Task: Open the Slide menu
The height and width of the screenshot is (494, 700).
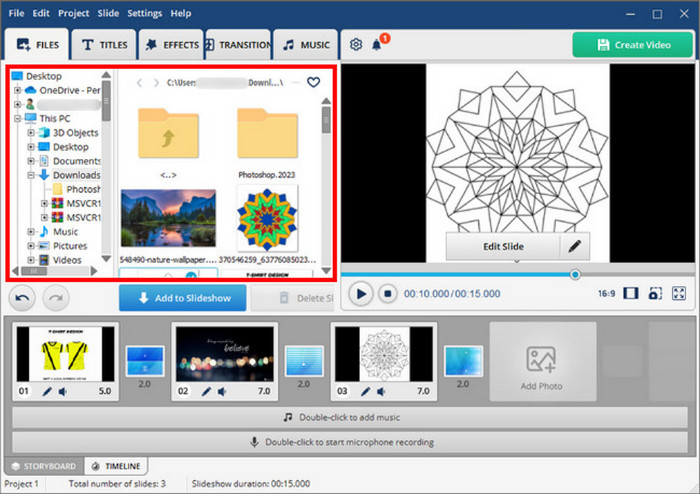Action: pyautogui.click(x=107, y=13)
